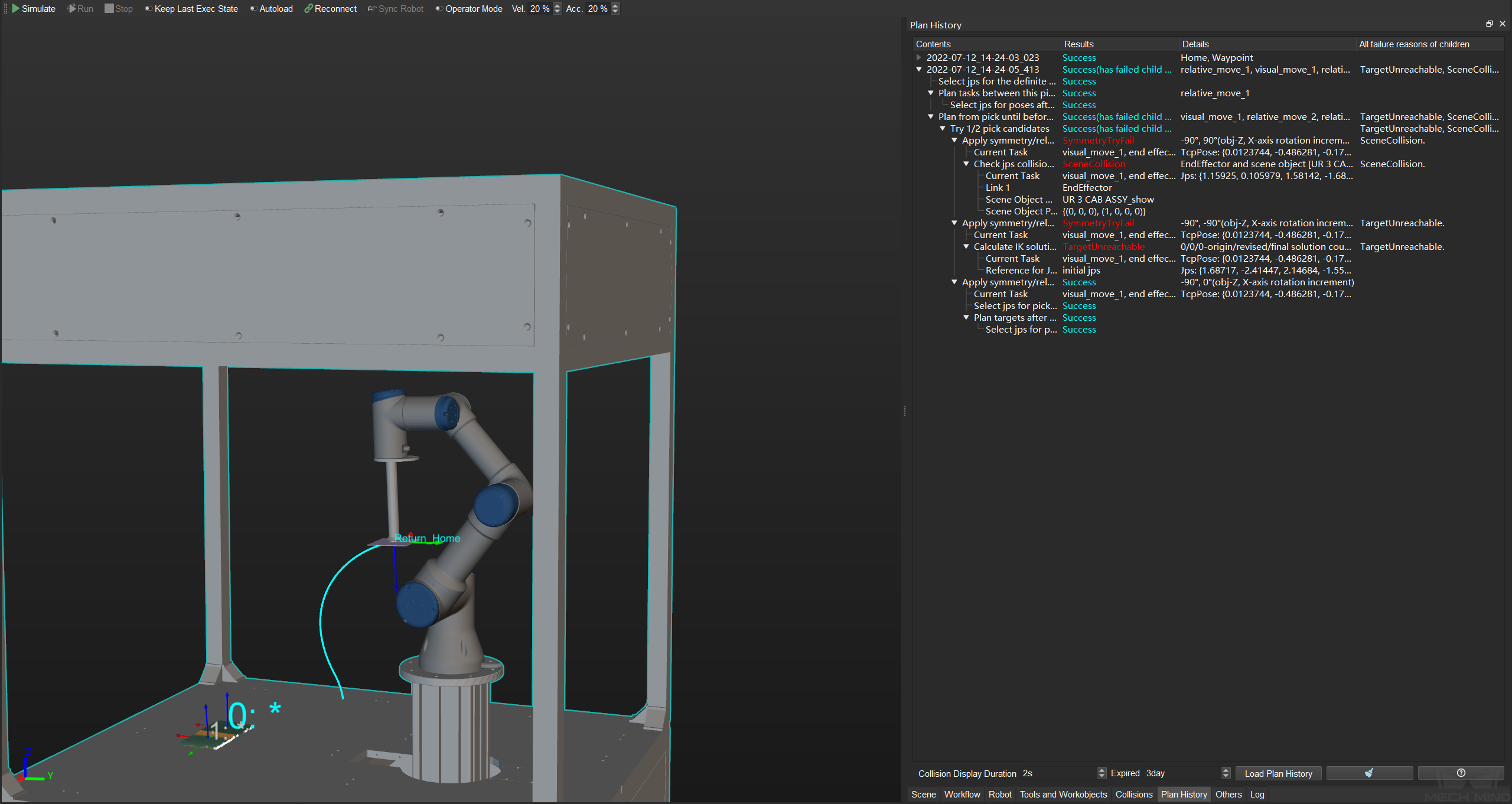
Task: Click the Expired spinner arrows
Action: 1226,773
